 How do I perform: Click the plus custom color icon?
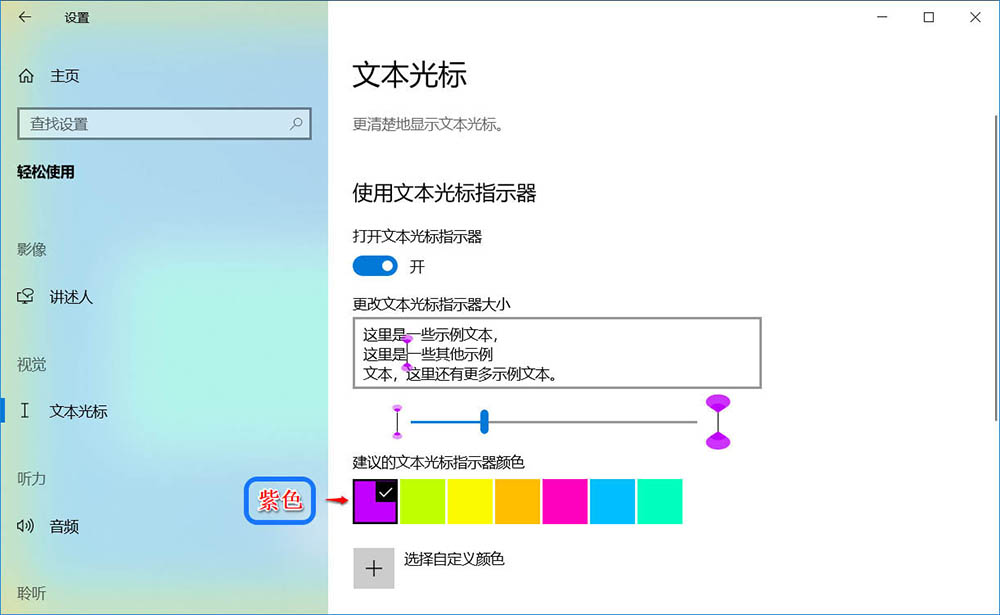(374, 568)
